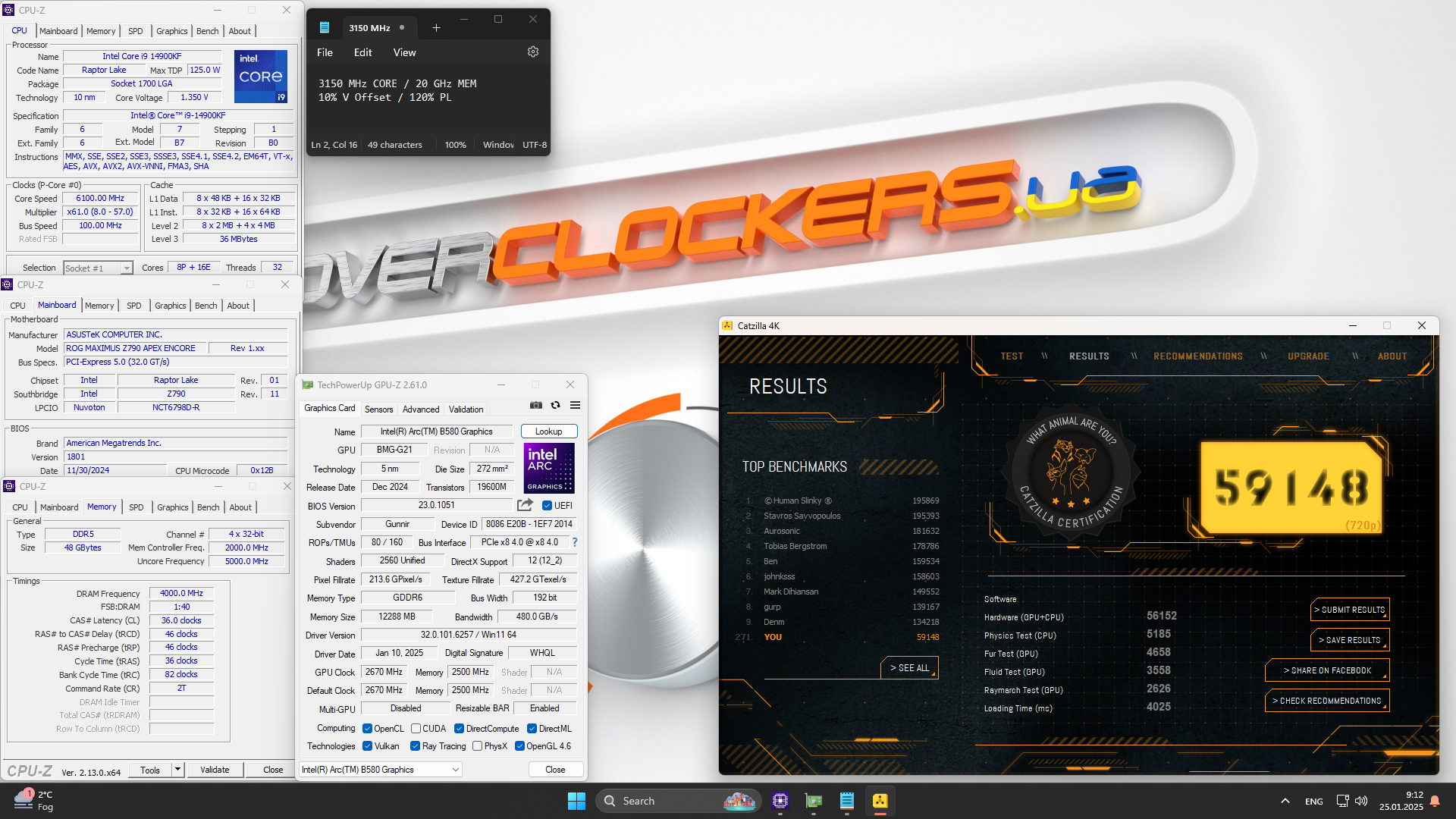Click the ENG language indicator

point(1314,802)
